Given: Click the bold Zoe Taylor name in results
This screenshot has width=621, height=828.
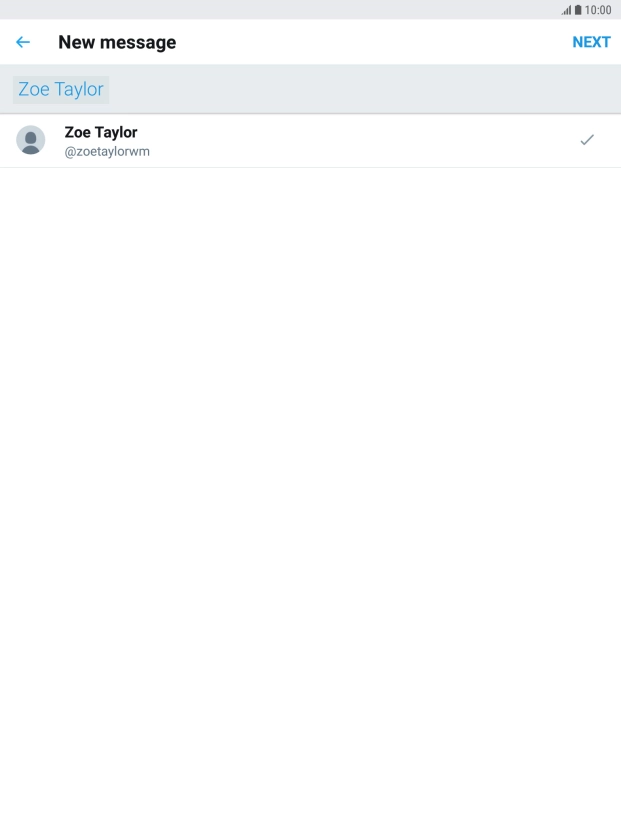Looking at the screenshot, I should pyautogui.click(x=101, y=132).
